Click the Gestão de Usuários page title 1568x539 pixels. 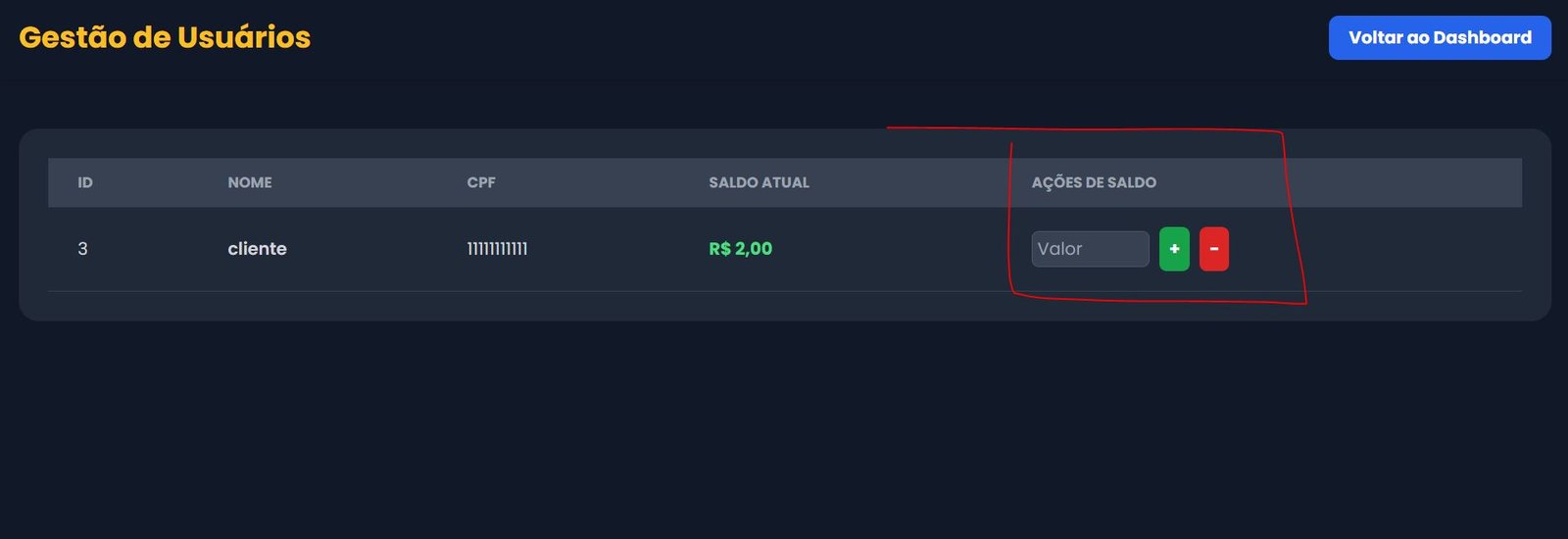click(165, 37)
